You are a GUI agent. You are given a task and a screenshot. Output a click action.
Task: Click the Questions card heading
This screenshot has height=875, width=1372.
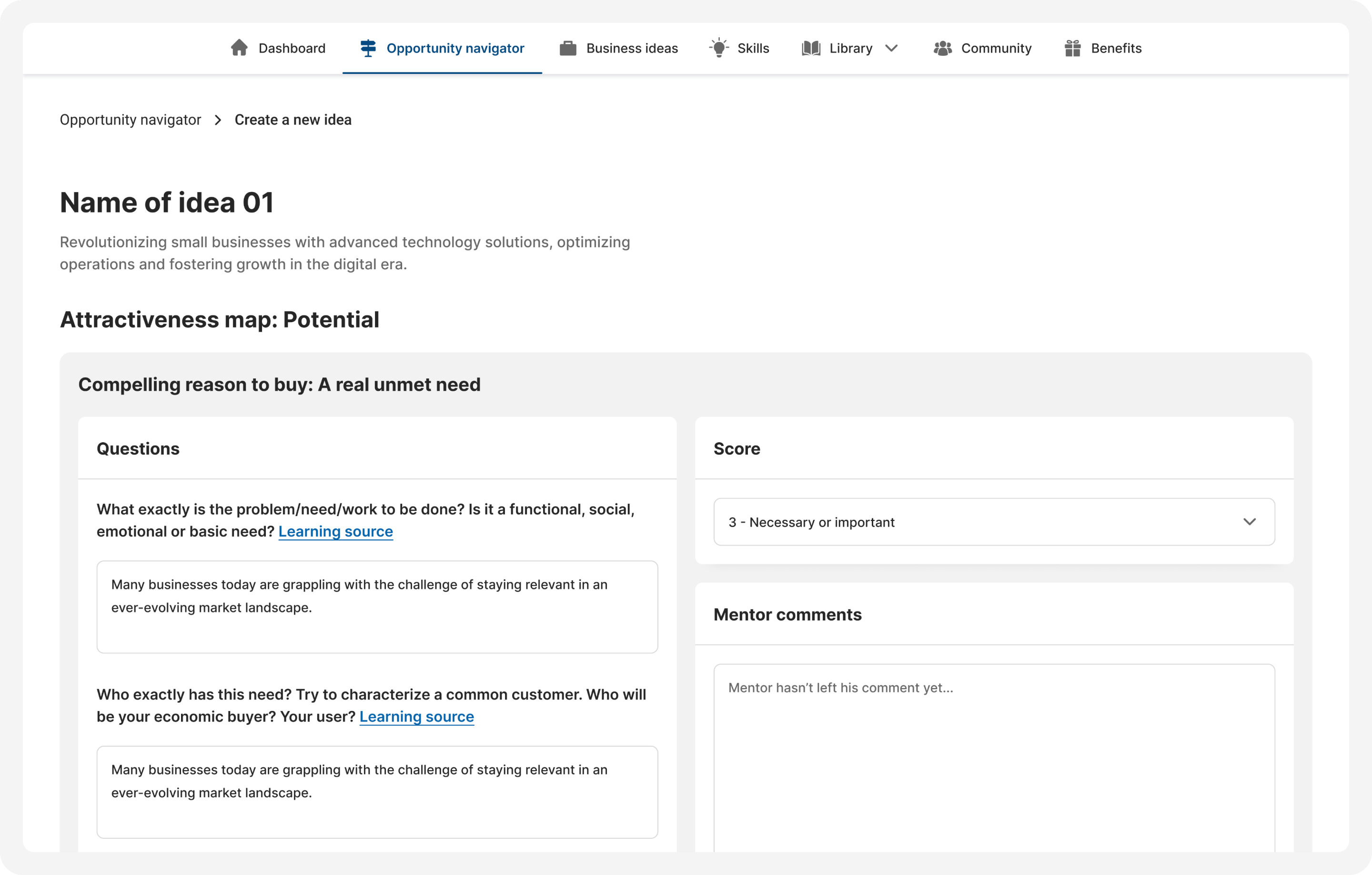pyautogui.click(x=138, y=448)
